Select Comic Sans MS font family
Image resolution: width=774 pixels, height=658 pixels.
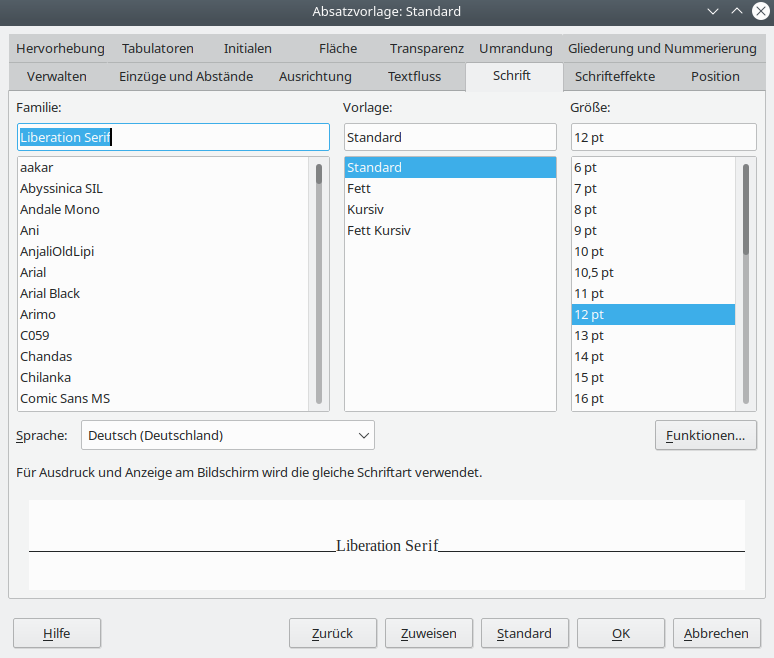[65, 398]
